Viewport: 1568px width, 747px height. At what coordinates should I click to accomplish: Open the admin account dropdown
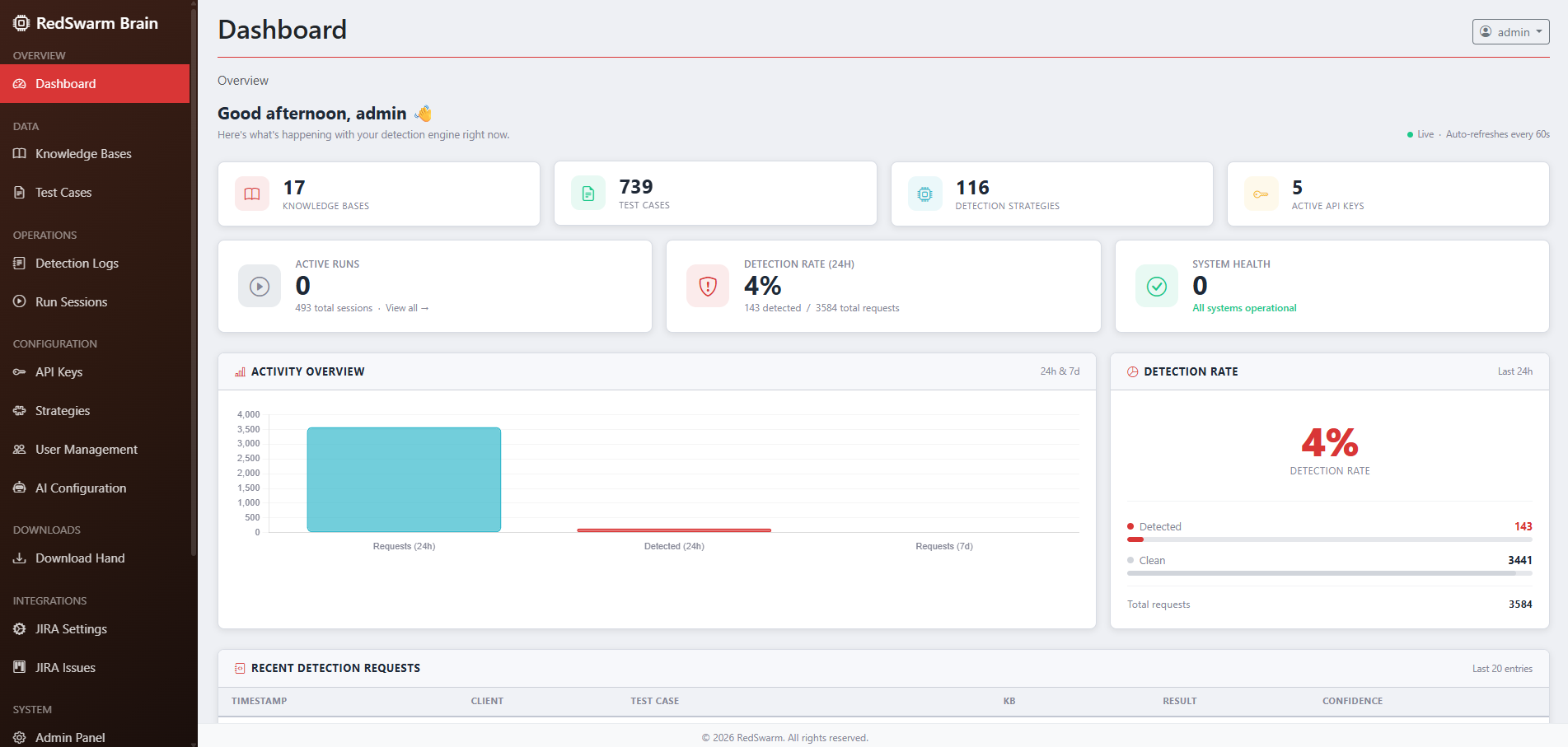coord(1510,31)
